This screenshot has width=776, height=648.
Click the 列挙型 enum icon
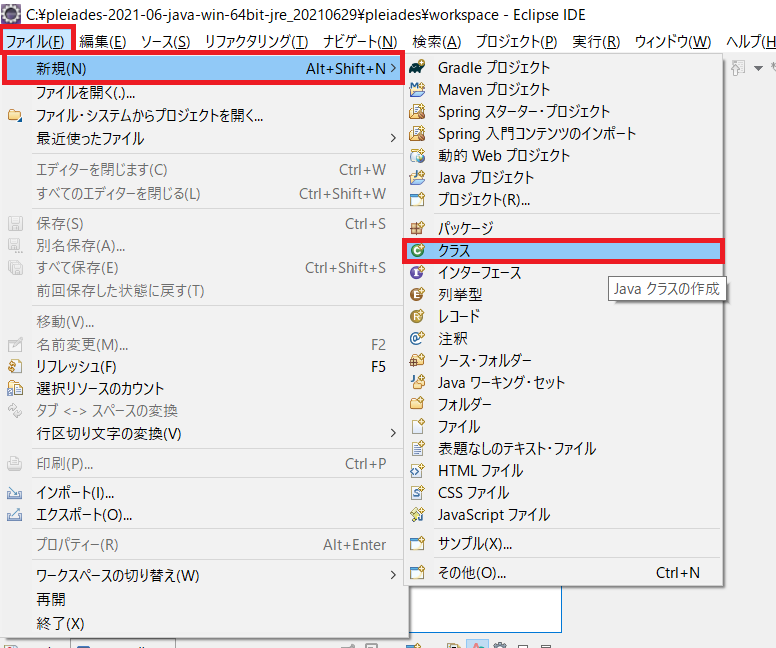coord(417,295)
